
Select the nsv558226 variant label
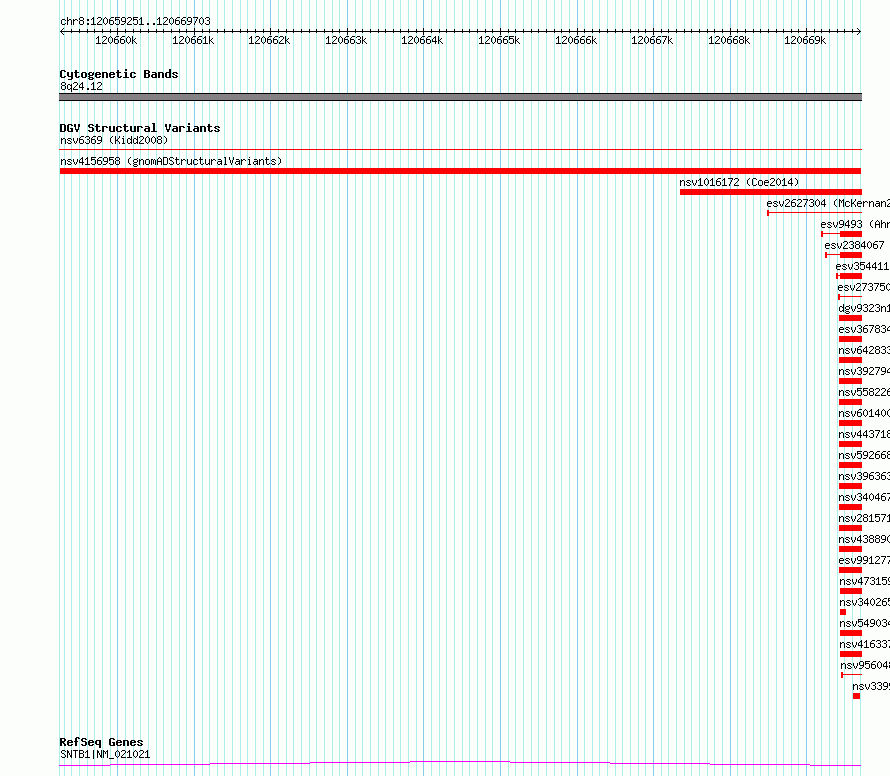(864, 392)
